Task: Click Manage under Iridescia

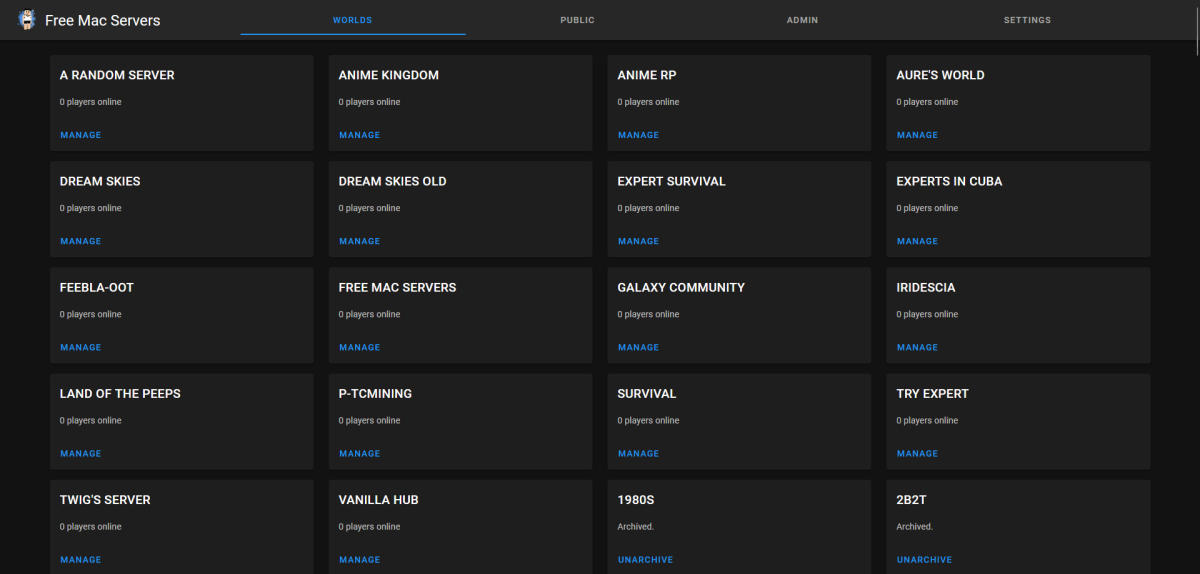Action: click(917, 347)
